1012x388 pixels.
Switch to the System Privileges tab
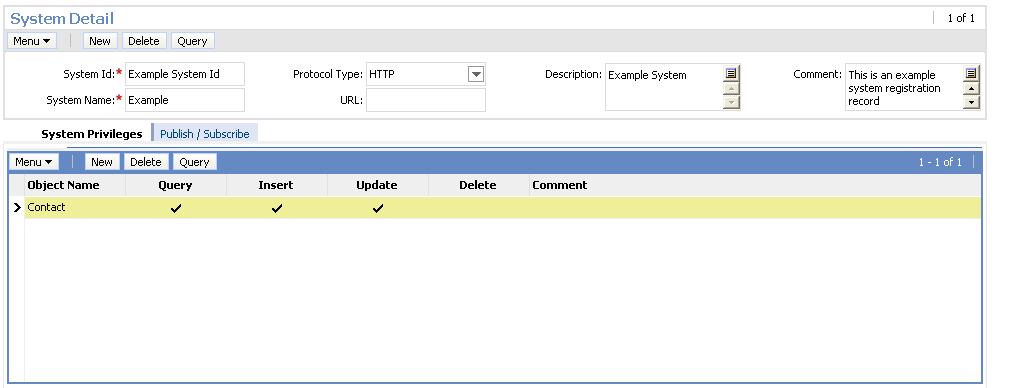pyautogui.click(x=92, y=134)
